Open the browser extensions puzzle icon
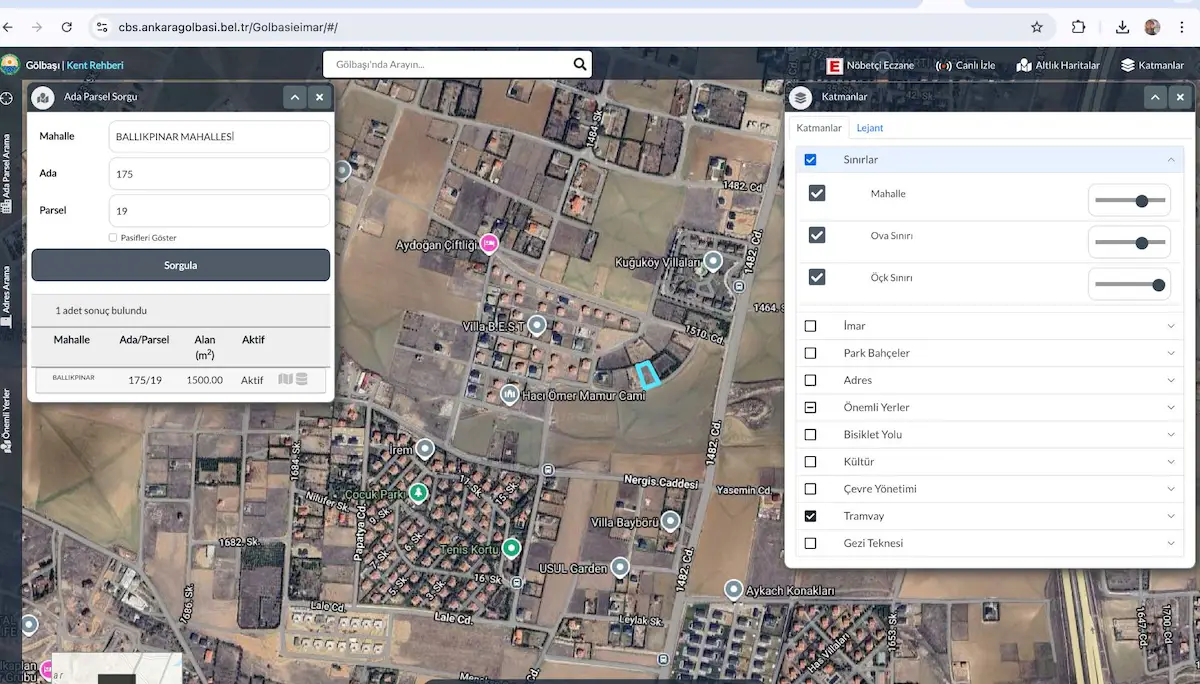This screenshot has width=1200, height=684. pos(1078,27)
